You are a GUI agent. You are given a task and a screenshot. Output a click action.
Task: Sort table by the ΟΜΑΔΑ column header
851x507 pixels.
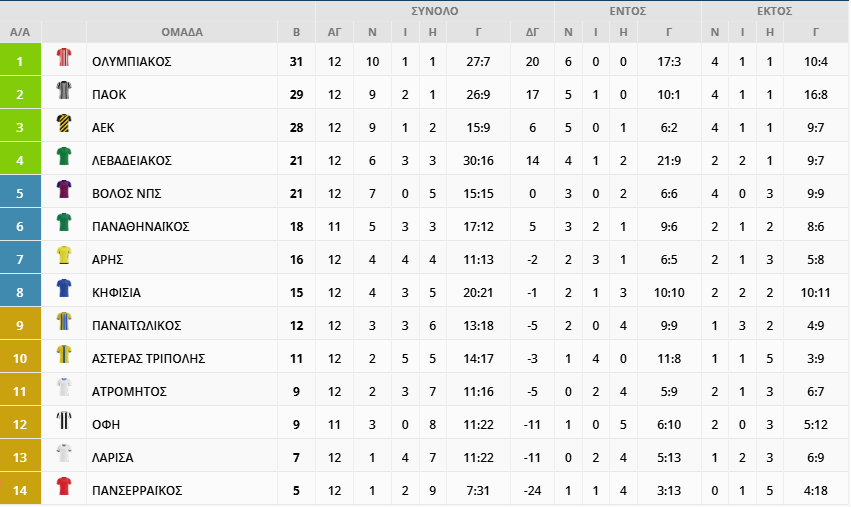point(181,32)
